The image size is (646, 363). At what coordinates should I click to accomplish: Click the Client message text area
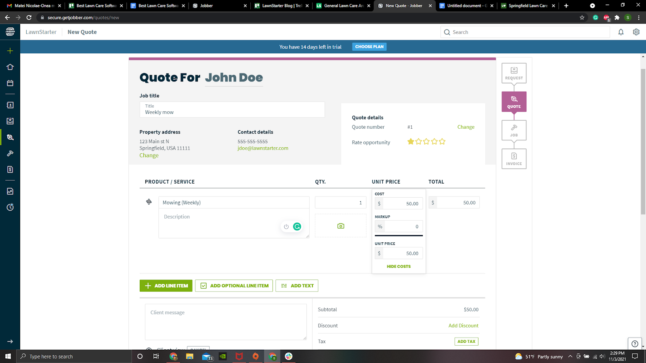[x=226, y=322]
